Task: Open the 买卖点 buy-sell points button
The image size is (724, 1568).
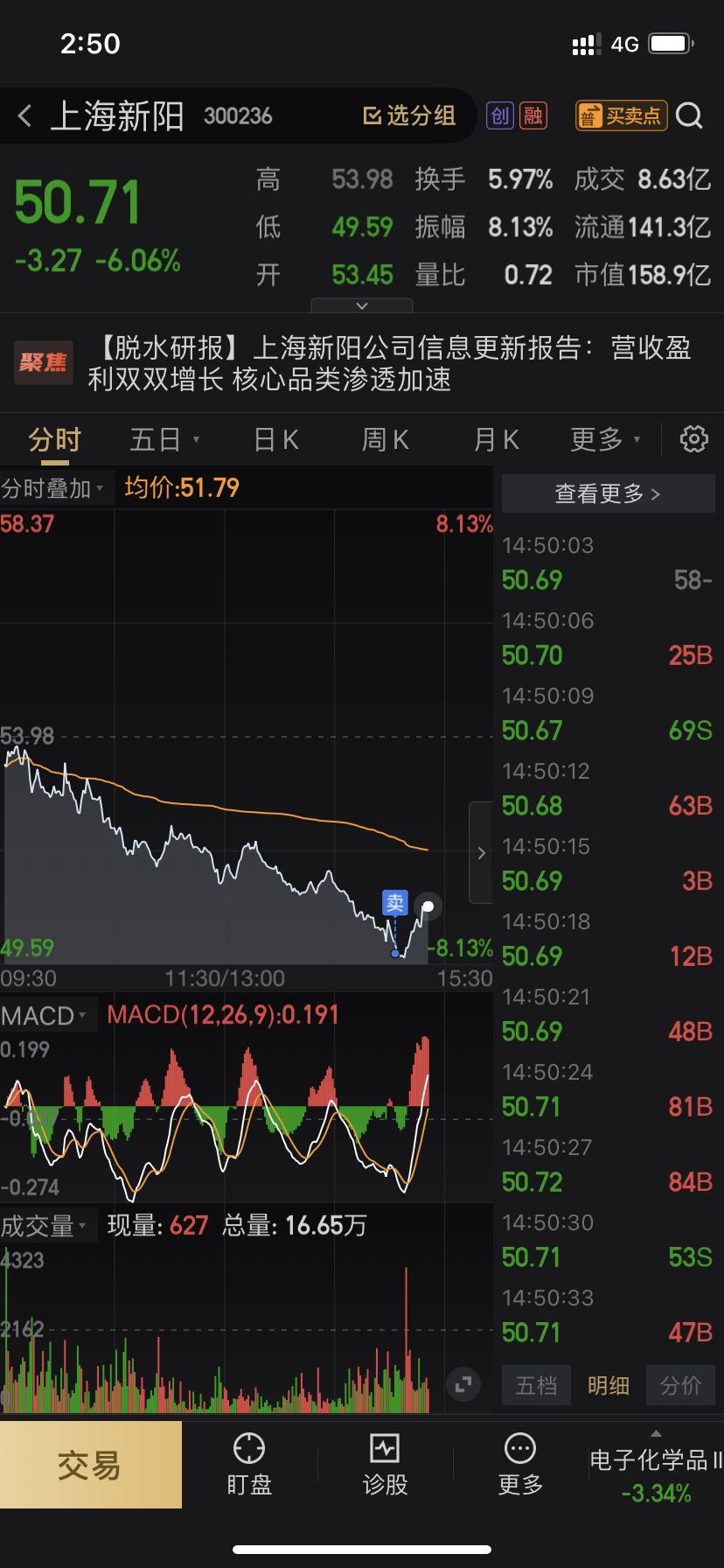Action: (x=621, y=115)
